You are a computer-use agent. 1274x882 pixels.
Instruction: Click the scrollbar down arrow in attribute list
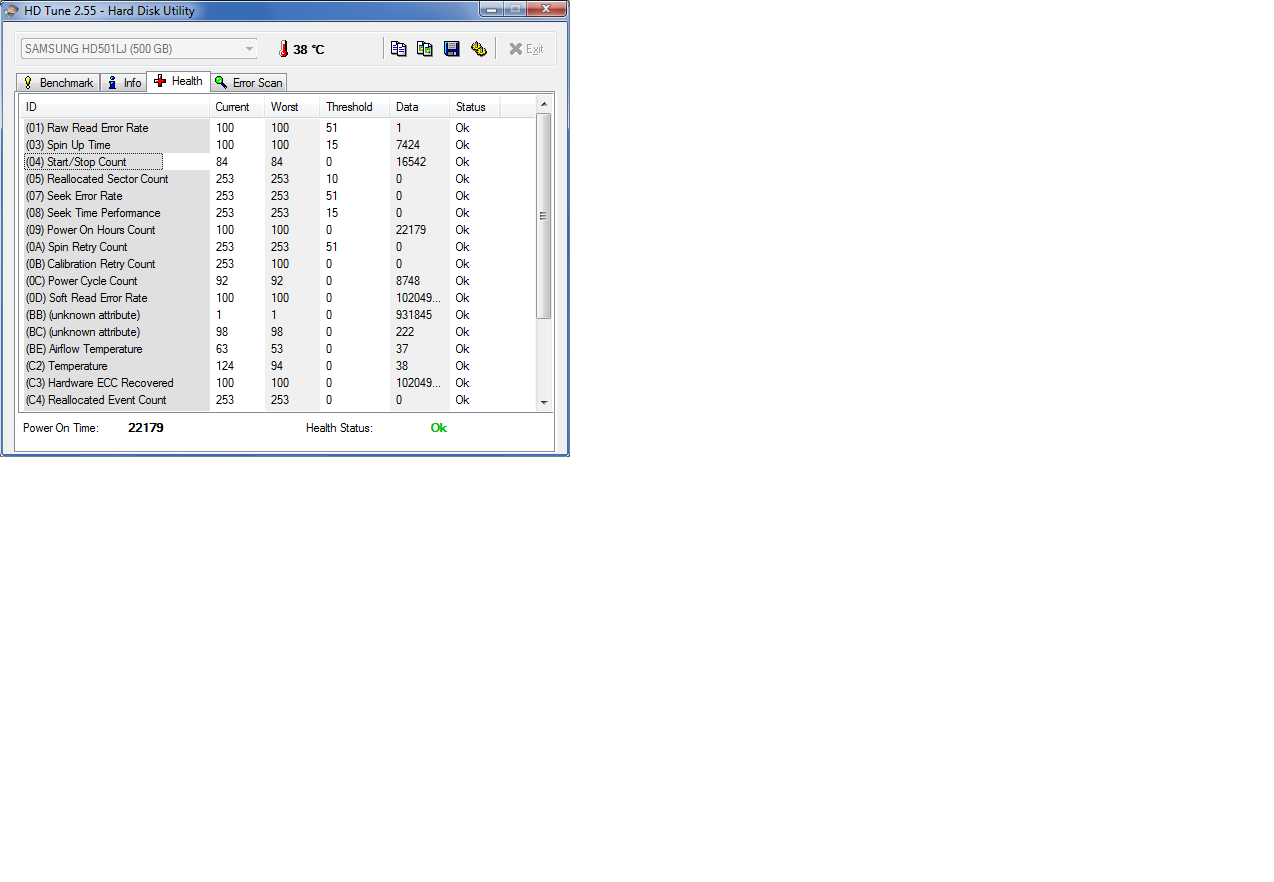coord(544,402)
